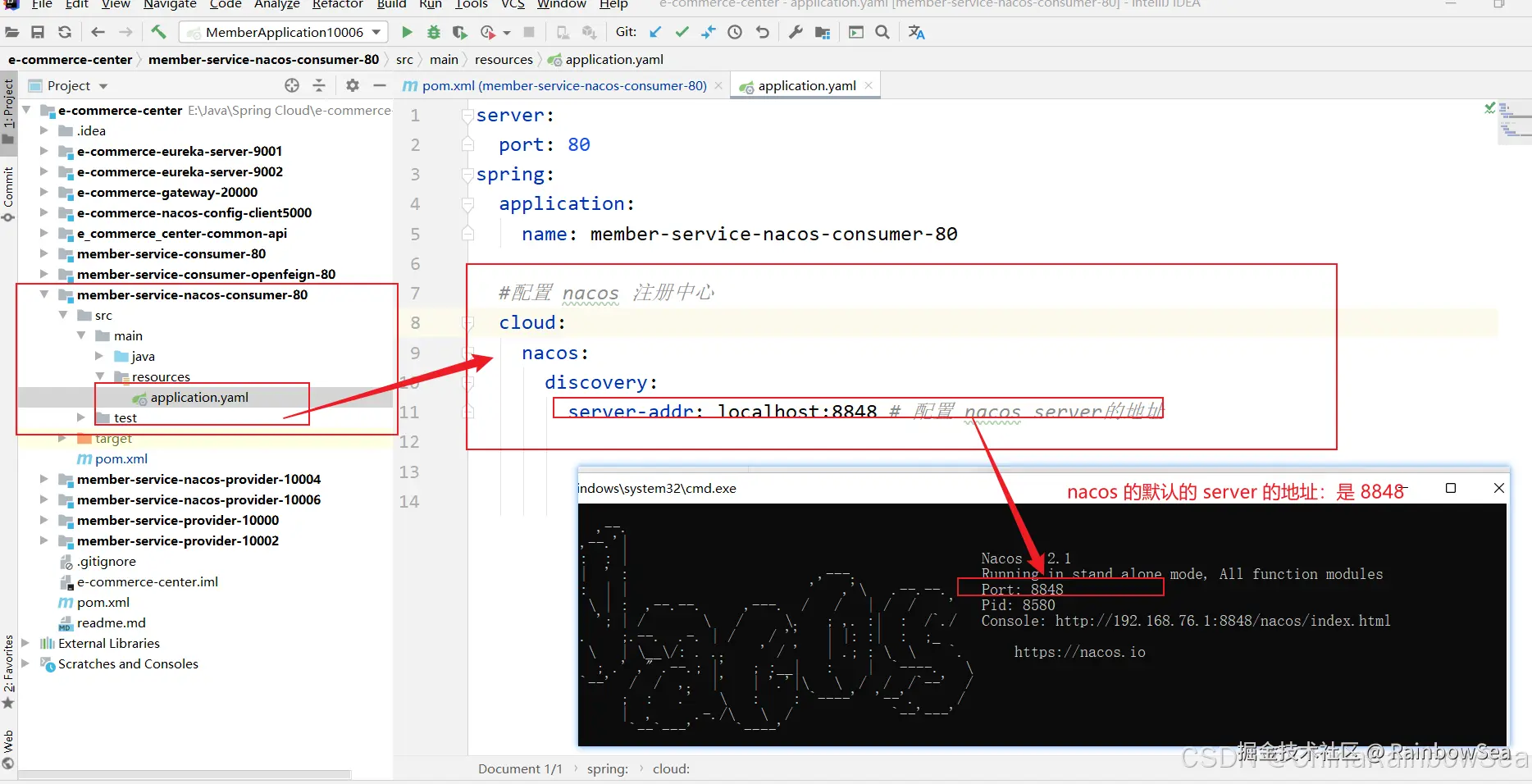Viewport: 1532px width, 784px height.
Task: Click the inspection checkmark at editor top-right
Action: 1489,108
